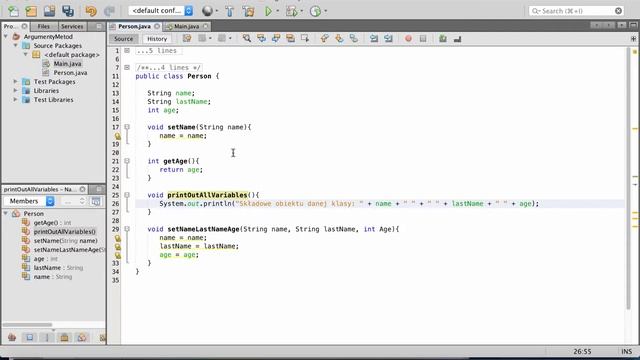Click the Navigator horizontal scrollbar
The width and height of the screenshot is (640, 360).
tap(27, 325)
